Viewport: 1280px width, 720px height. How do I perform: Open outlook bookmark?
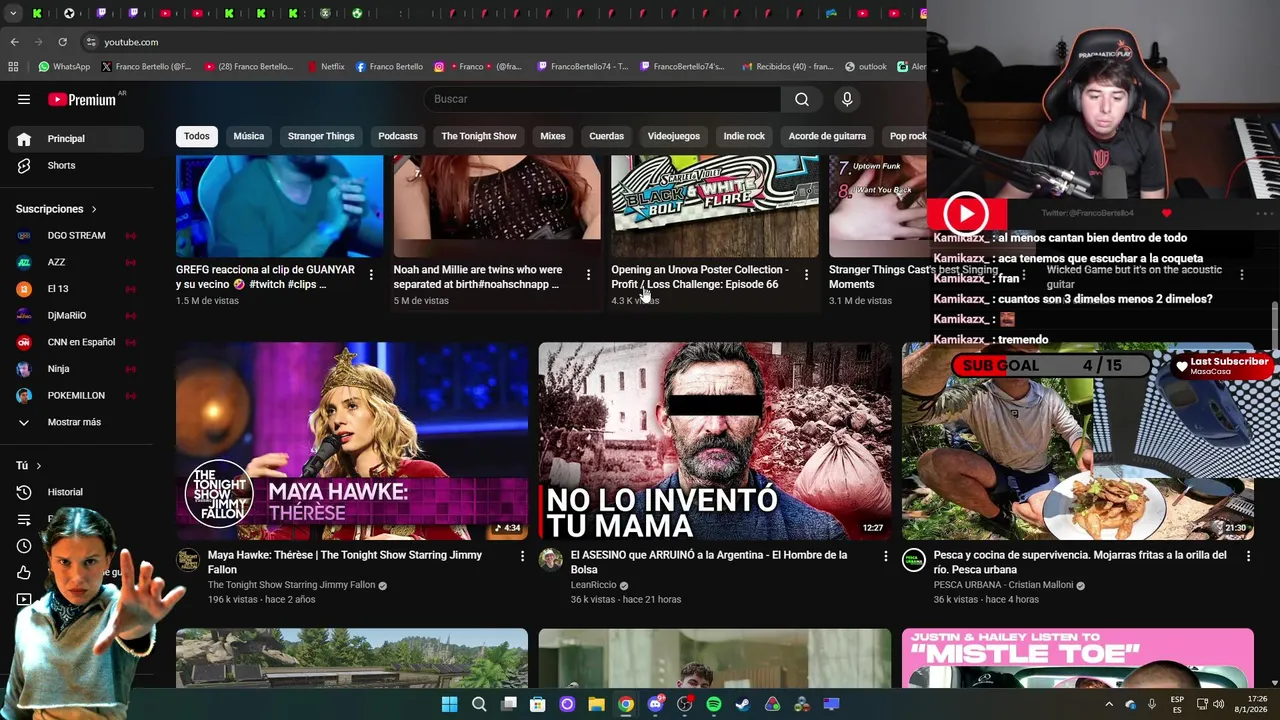coord(866,67)
